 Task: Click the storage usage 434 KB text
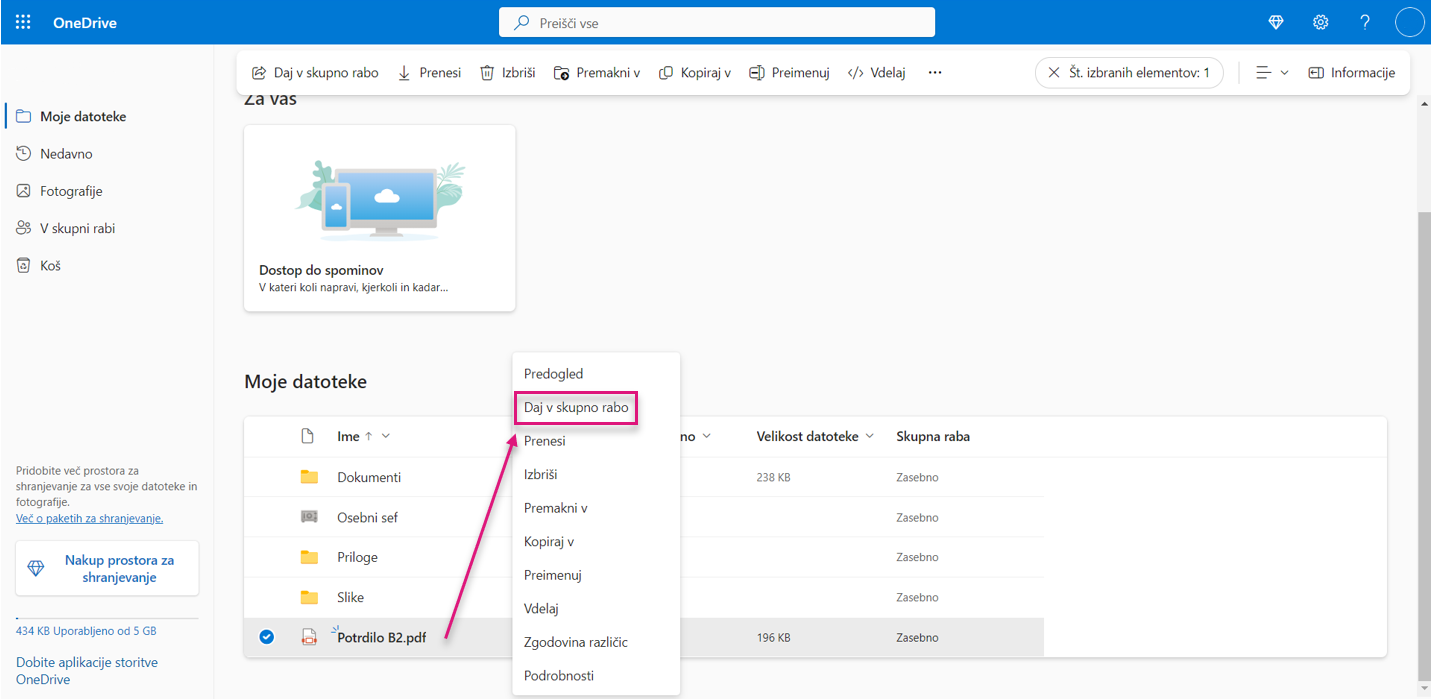pos(86,631)
